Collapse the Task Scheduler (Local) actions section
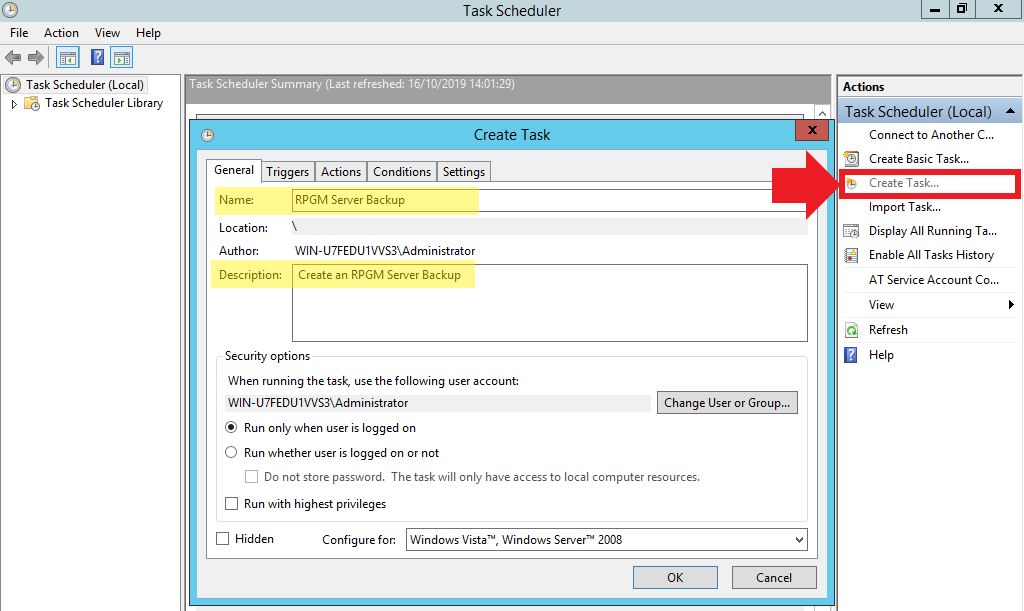Image resolution: width=1024 pixels, height=611 pixels. 1011,112
